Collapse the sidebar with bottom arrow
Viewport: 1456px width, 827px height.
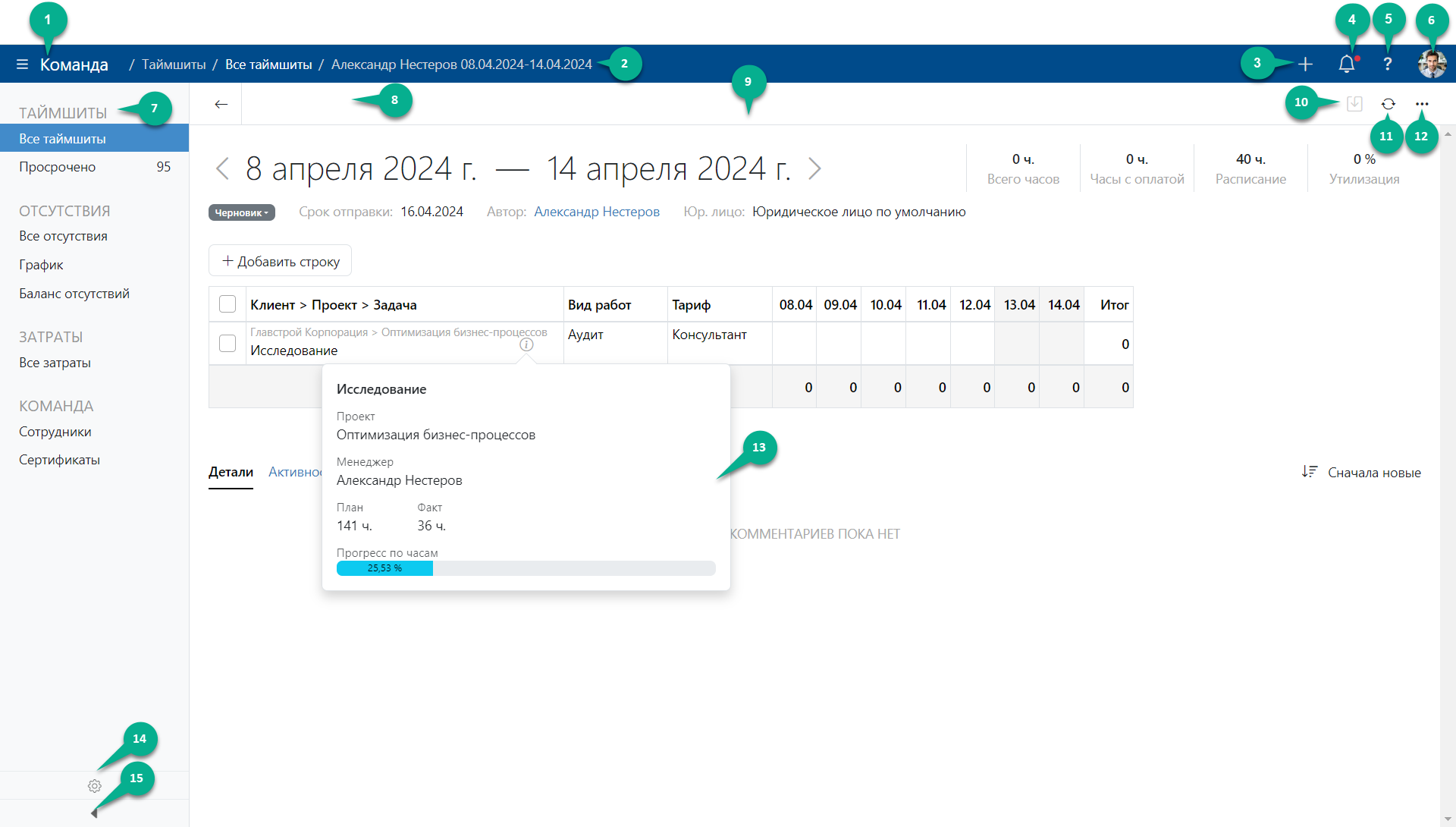[x=94, y=813]
